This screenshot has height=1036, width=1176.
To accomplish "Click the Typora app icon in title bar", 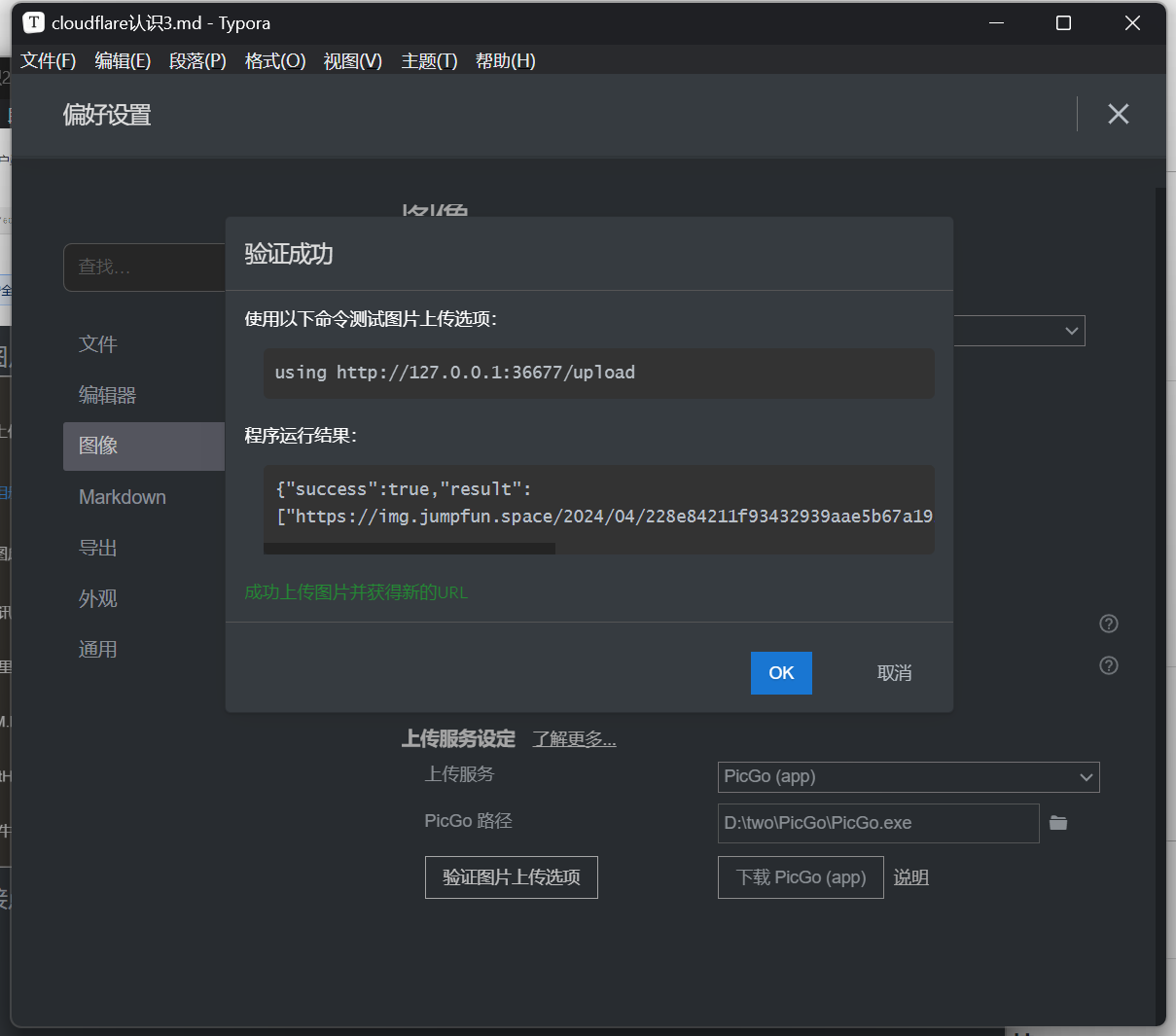I will 33,22.
